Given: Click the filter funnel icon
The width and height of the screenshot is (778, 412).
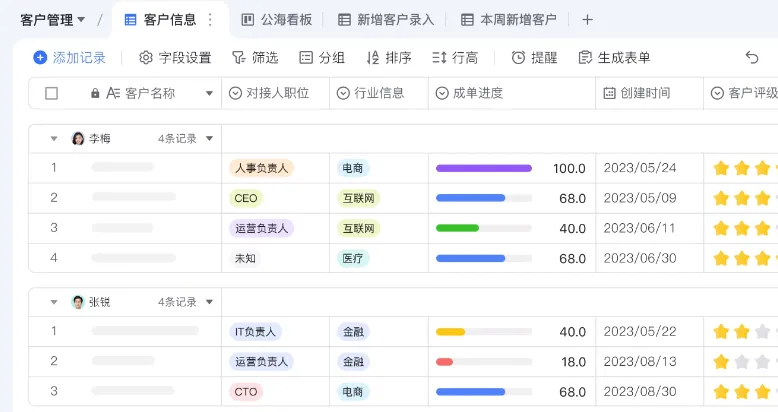Looking at the screenshot, I should (x=238, y=58).
